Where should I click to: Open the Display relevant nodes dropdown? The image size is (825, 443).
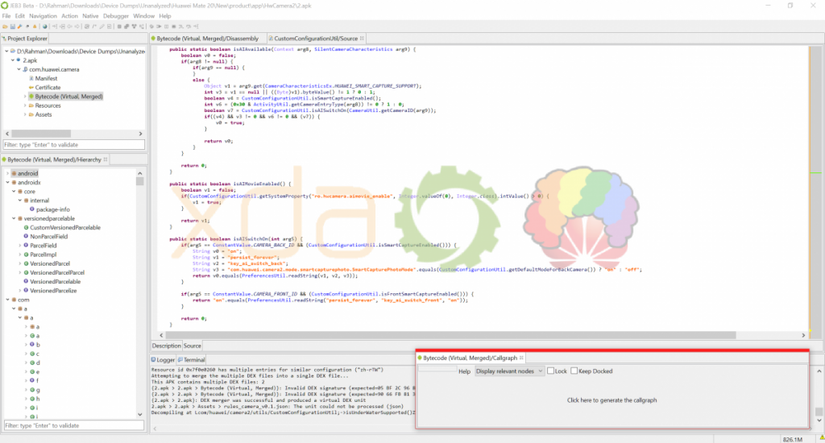coord(509,371)
